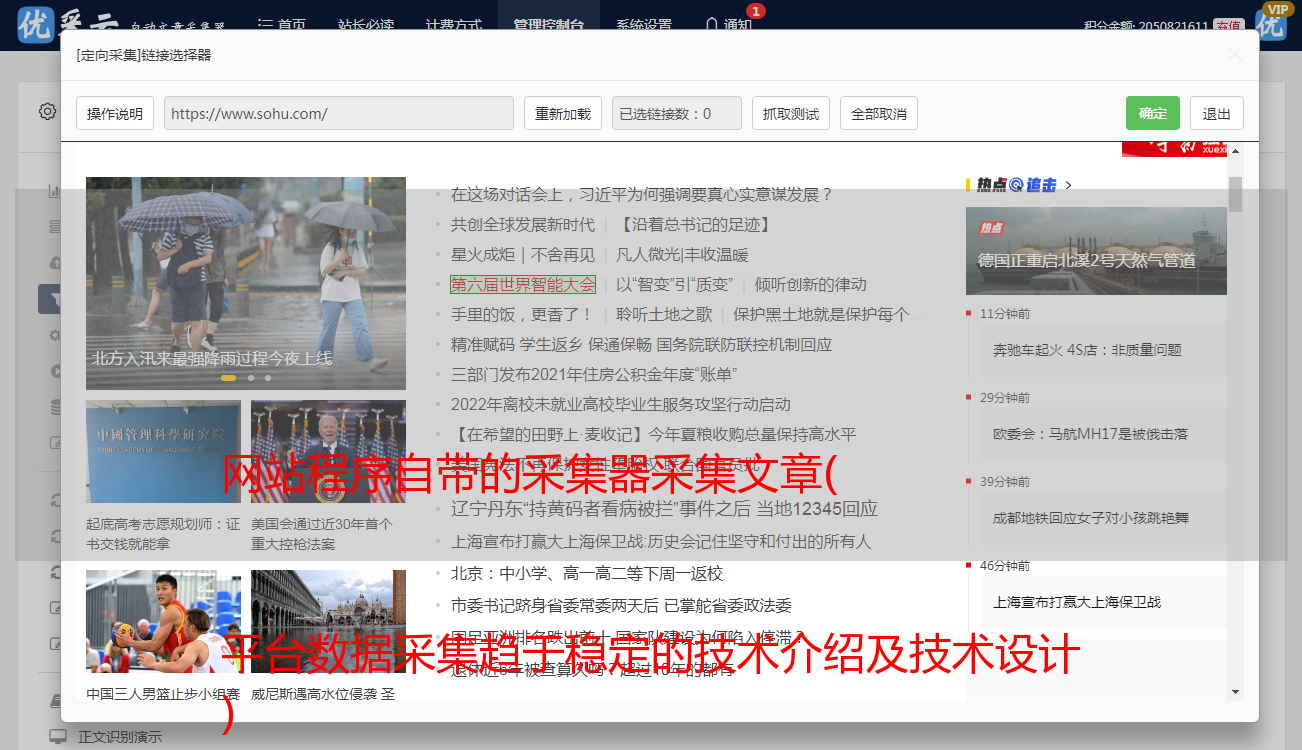Select link 辽宁丹东"持黄码者看病被拦"事件
Screen dimensions: 1302x750
[x=664, y=508]
